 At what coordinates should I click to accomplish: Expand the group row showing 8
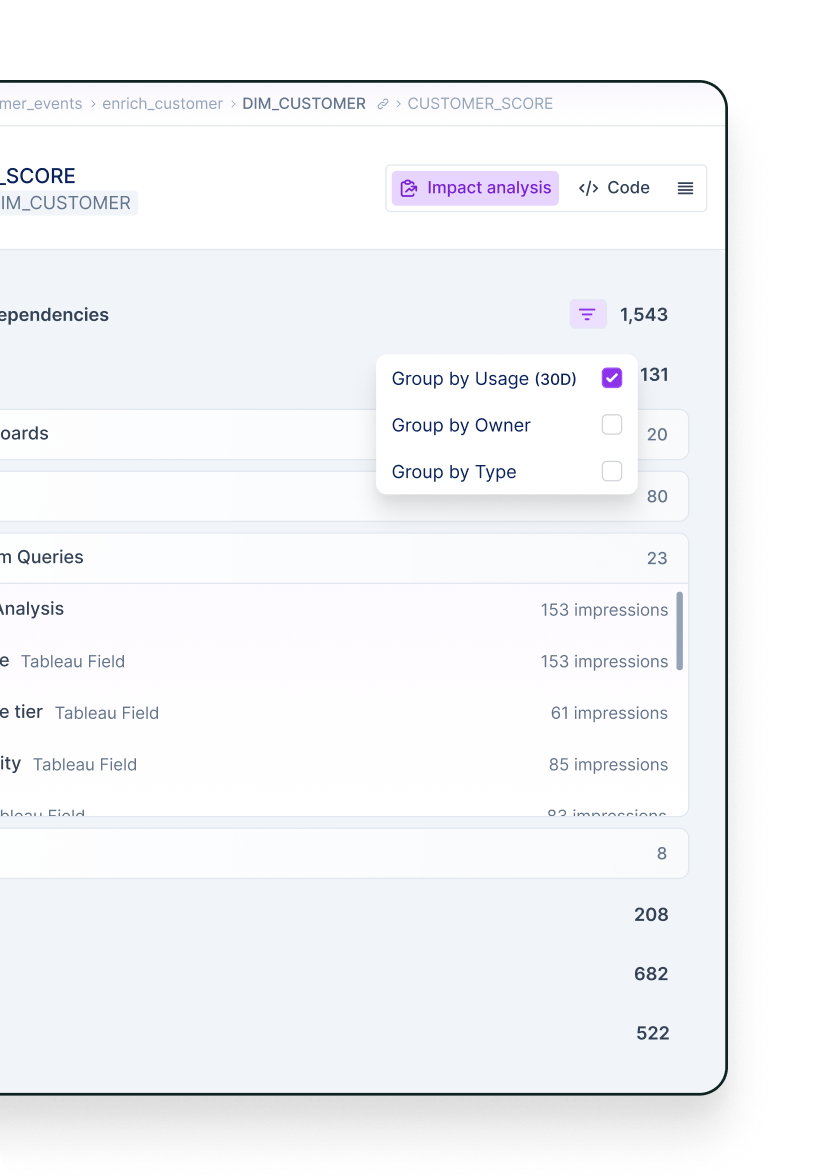[344, 854]
